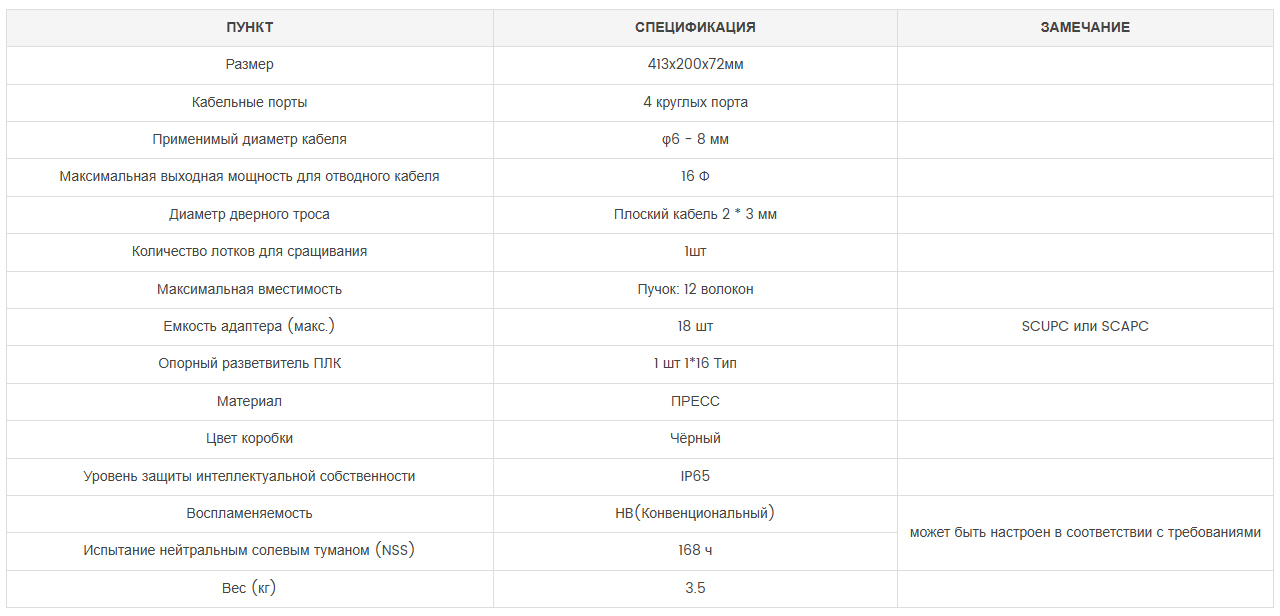Select the НВ(Конвенциональный) flammability value
This screenshot has width=1280, height=616.
click(x=695, y=513)
